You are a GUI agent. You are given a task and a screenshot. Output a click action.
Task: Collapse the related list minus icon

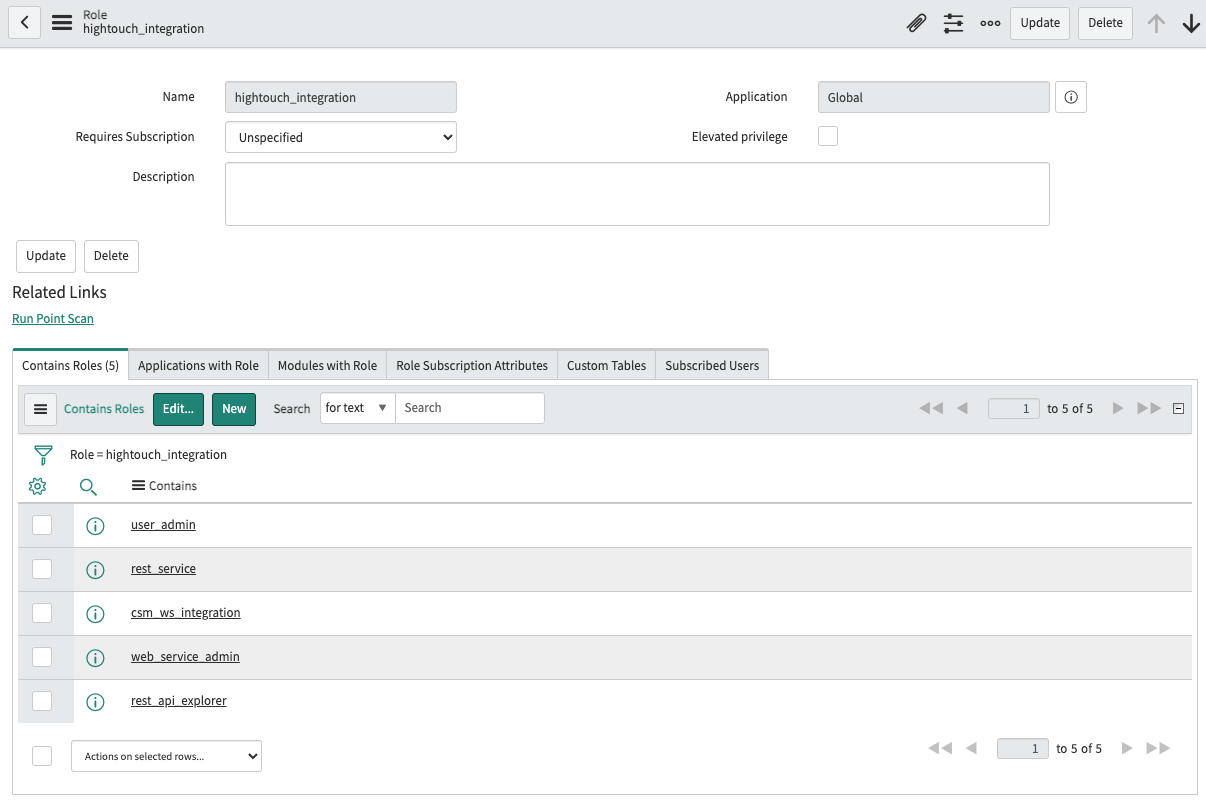(x=1179, y=408)
